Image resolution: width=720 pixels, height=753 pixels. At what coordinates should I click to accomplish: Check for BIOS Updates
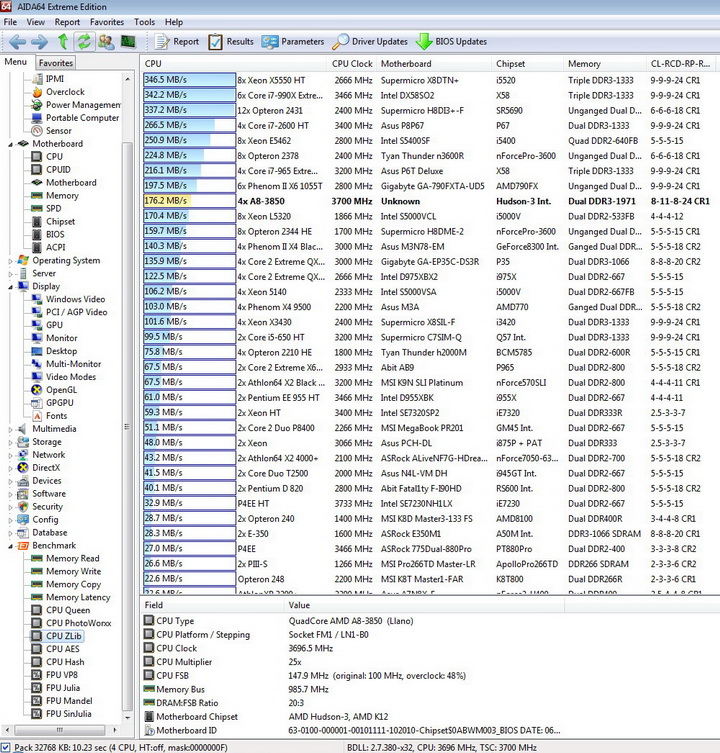pos(452,42)
